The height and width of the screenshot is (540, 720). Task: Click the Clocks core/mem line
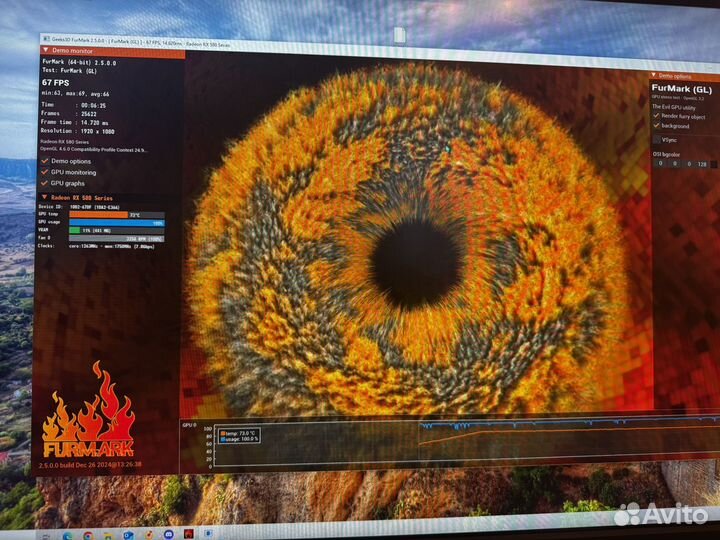click(96, 247)
